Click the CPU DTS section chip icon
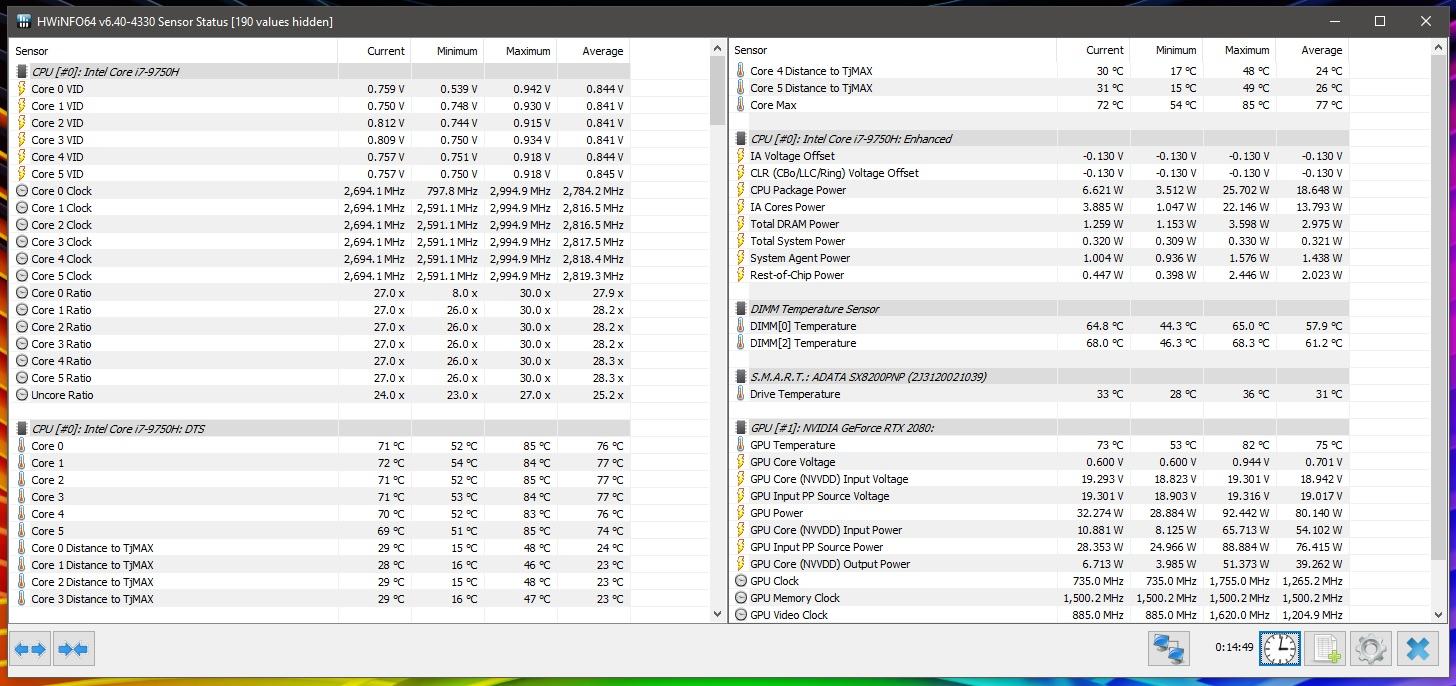This screenshot has width=1456, height=686. tap(23, 429)
